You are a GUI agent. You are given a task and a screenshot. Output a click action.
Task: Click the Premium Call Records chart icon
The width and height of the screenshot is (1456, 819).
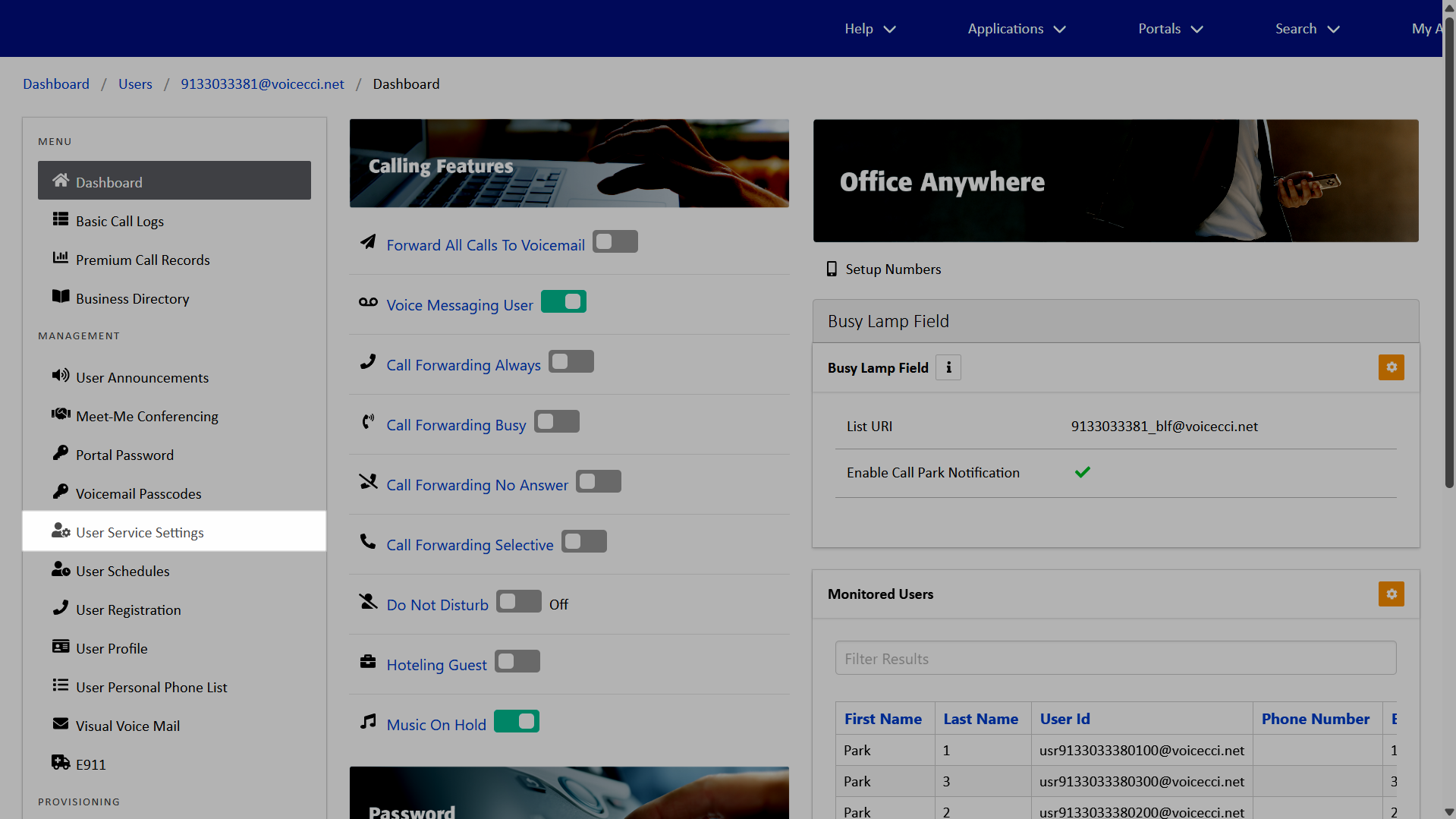click(x=60, y=258)
